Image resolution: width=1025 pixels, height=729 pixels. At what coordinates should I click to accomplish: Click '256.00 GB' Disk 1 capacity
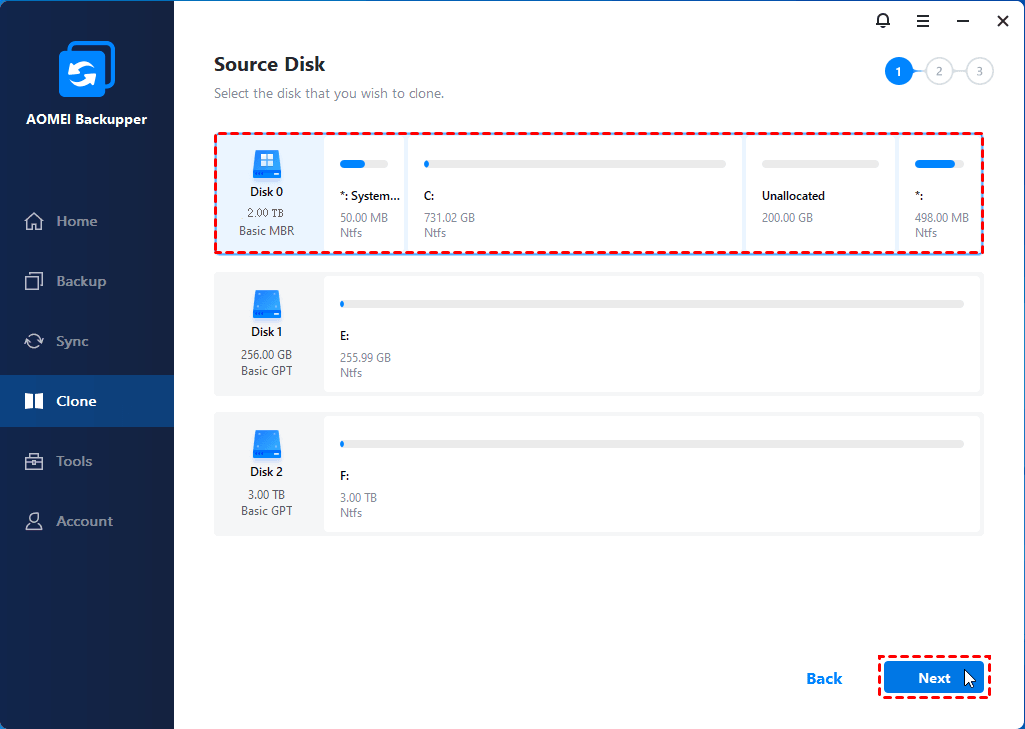pyautogui.click(x=267, y=354)
